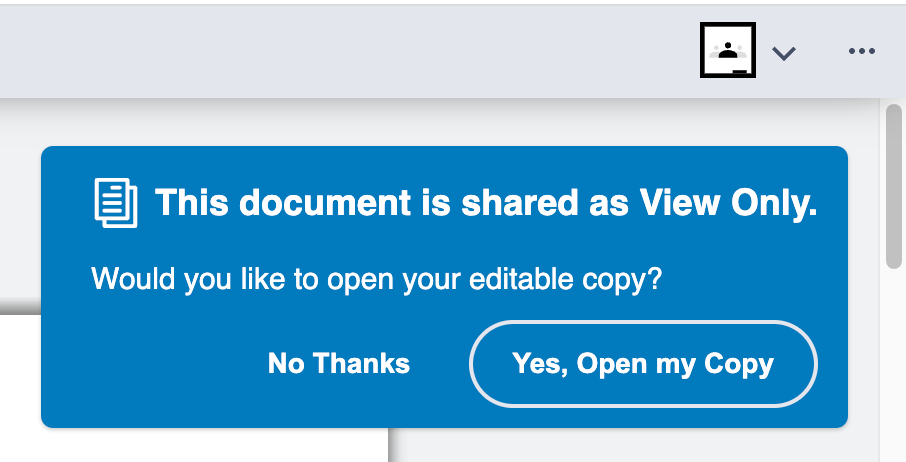Click the gray canvas right of the document page
This screenshot has height=462, width=906.
click(x=630, y=445)
